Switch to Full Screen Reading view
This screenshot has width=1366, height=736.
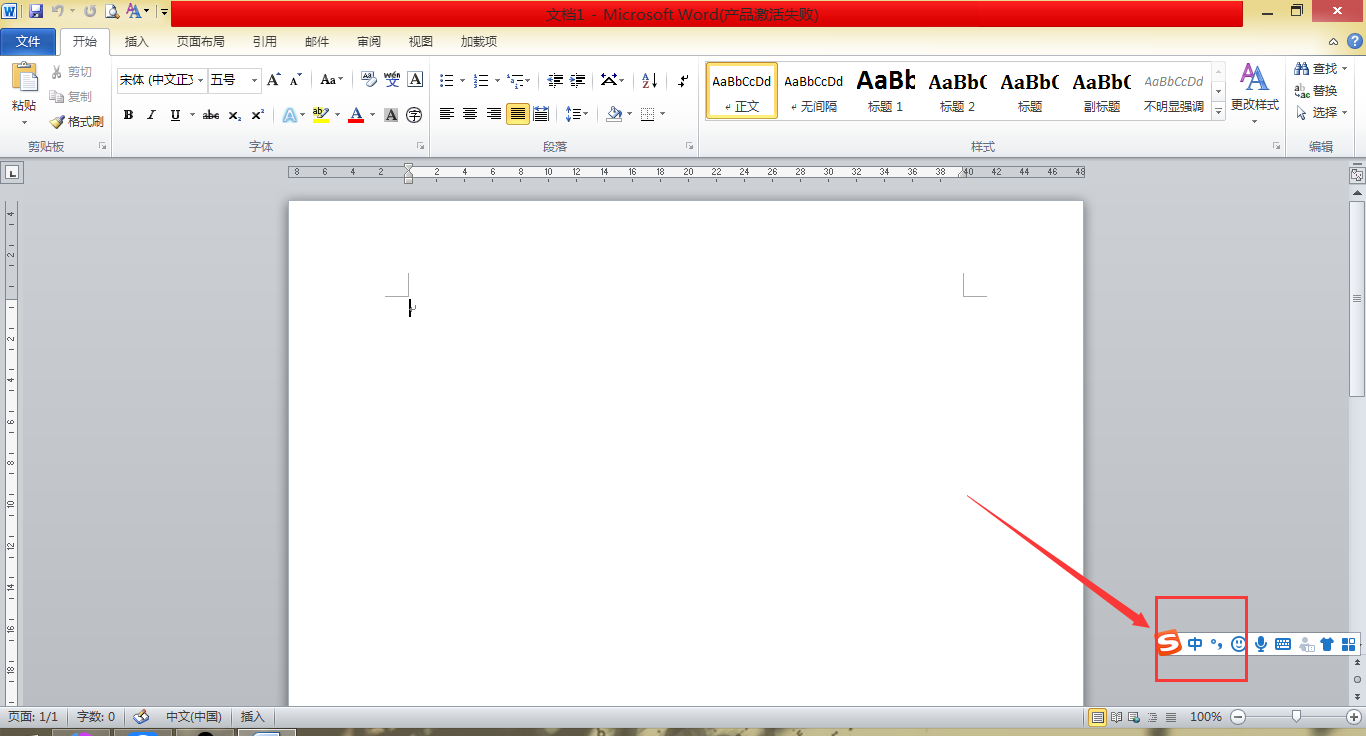[1116, 716]
